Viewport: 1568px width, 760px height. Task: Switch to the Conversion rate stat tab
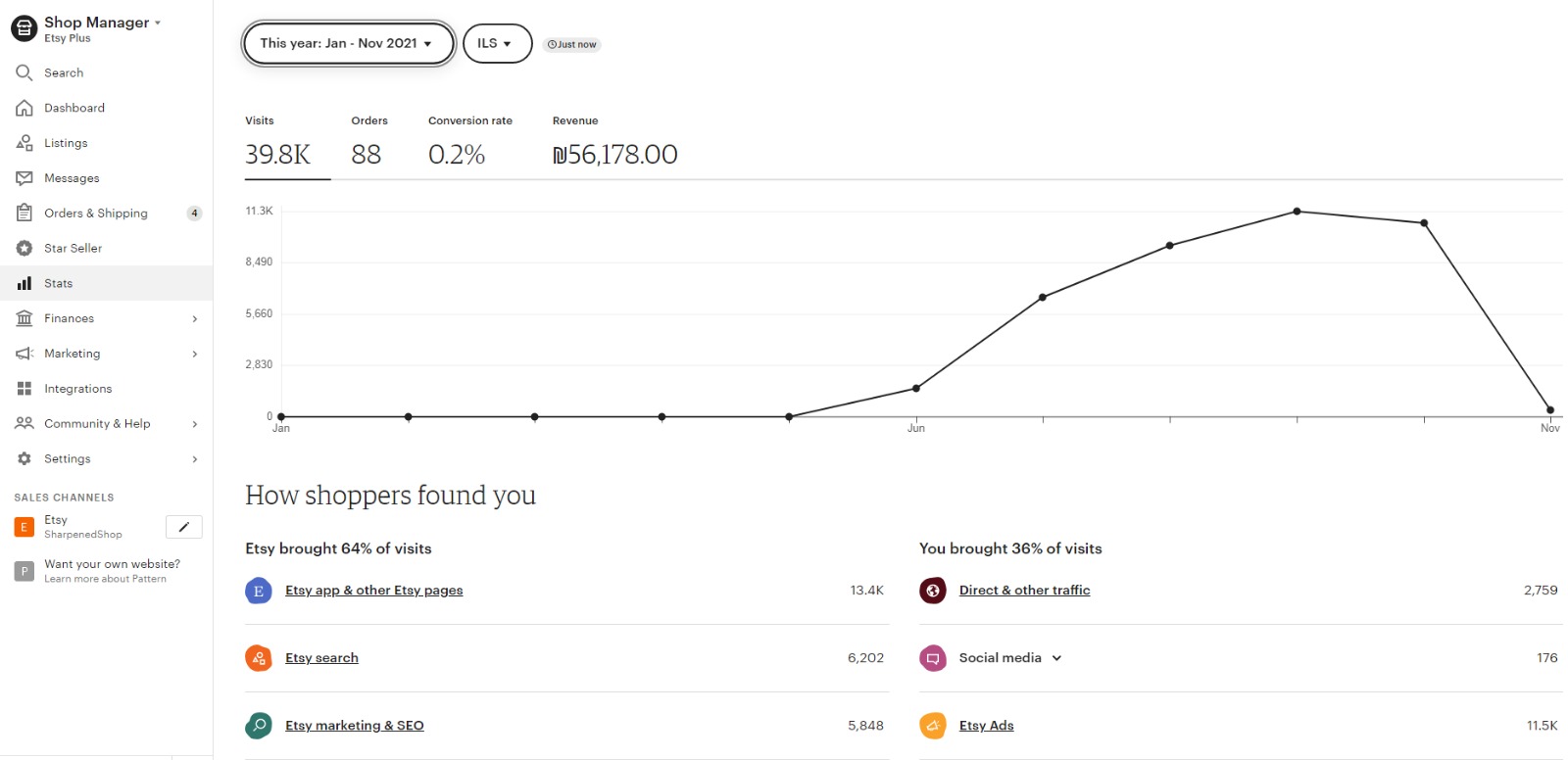pos(469,143)
